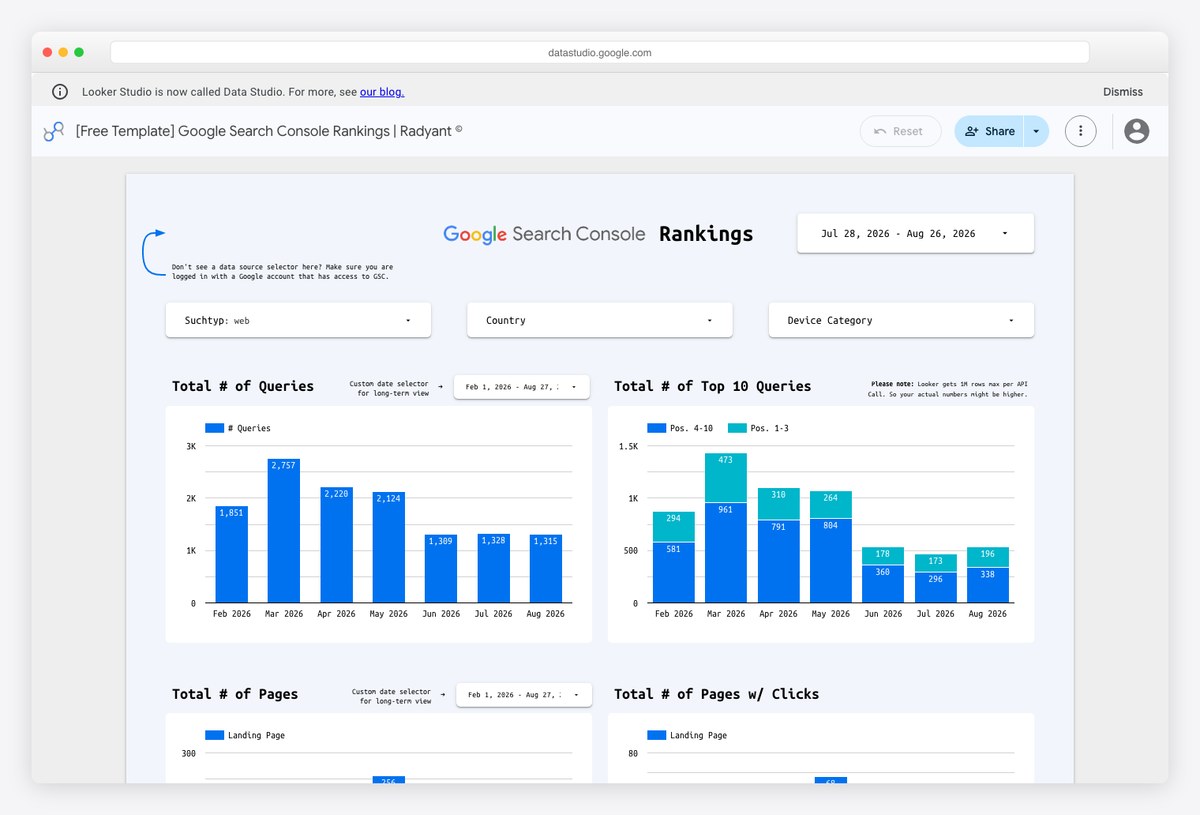Click the green macOS fullscreen window button
Image resolution: width=1200 pixels, height=815 pixels.
coord(79,52)
